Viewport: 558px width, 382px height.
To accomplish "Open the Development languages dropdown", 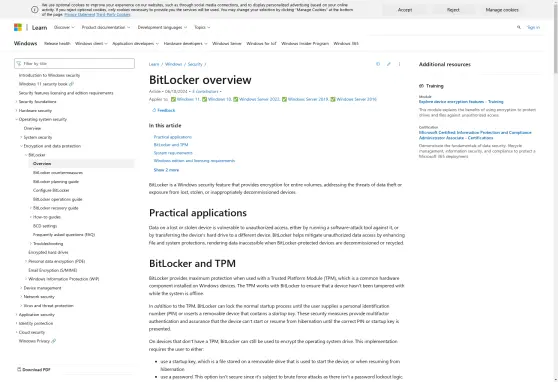I will pos(162,27).
